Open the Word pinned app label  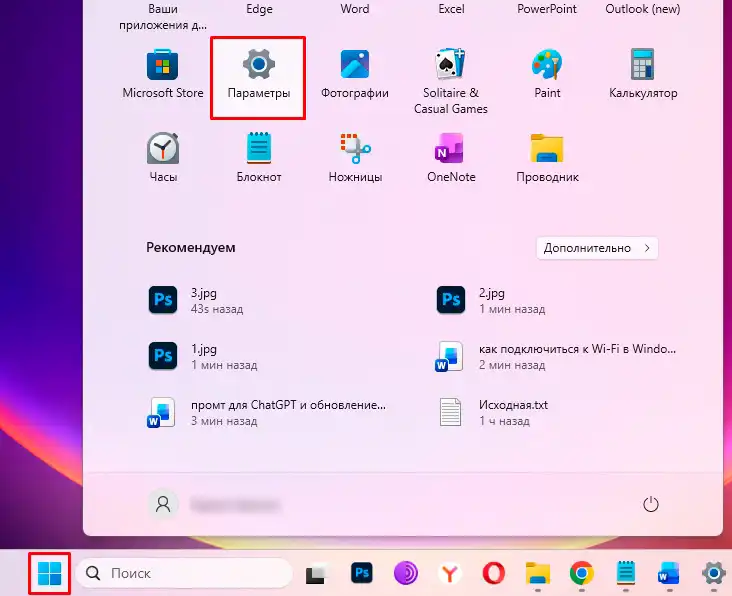coord(355,8)
